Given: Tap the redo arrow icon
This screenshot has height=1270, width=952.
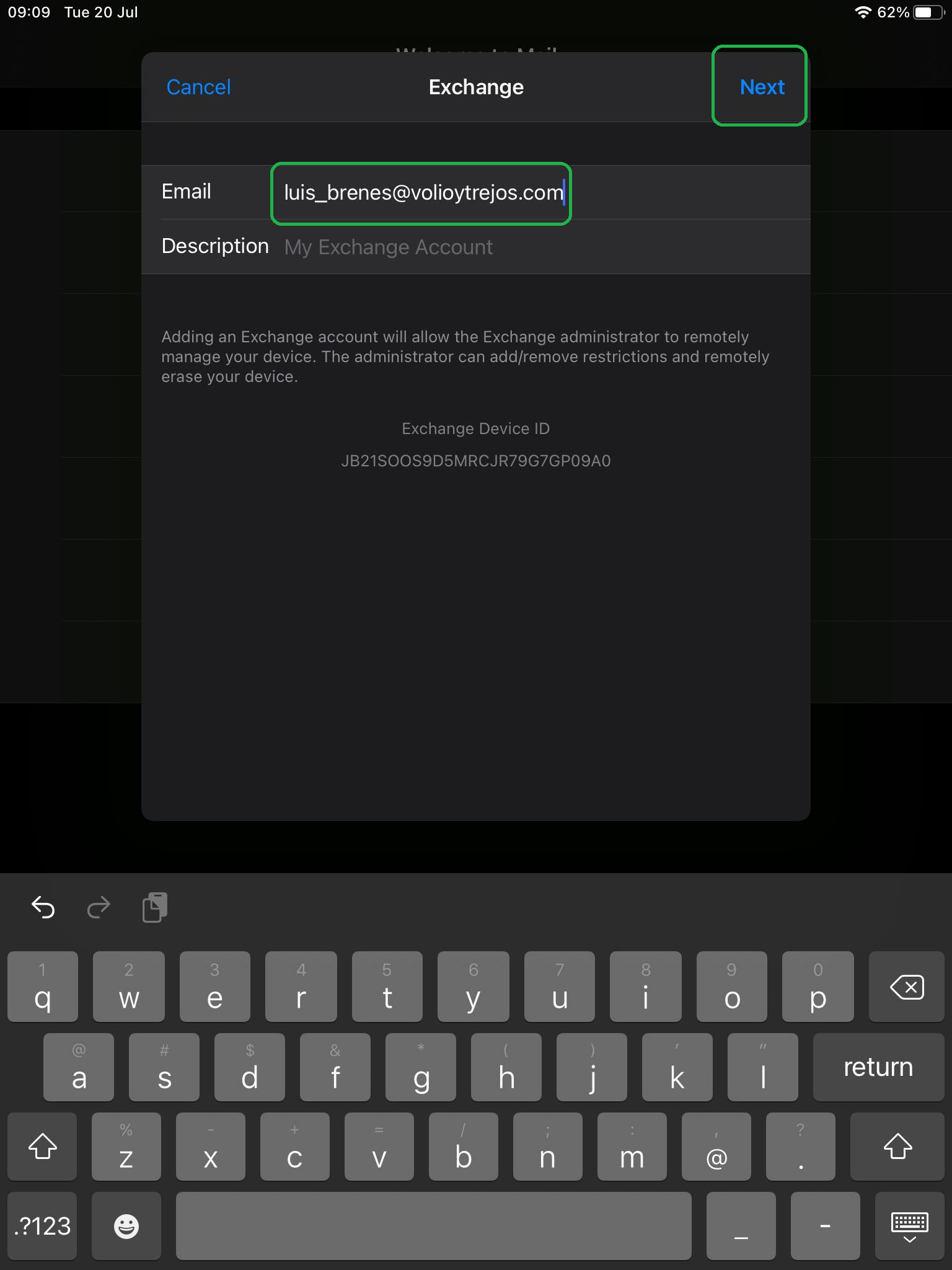Looking at the screenshot, I should point(99,908).
